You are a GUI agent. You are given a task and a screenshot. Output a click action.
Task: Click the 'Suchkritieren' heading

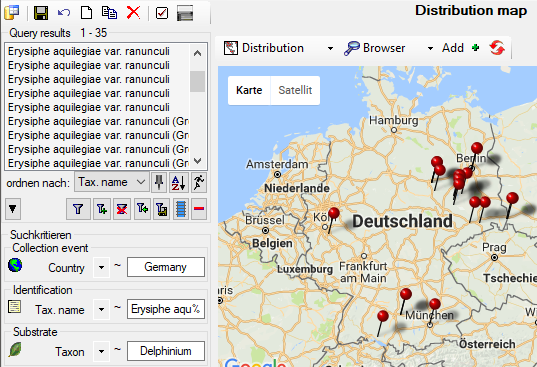point(41,235)
